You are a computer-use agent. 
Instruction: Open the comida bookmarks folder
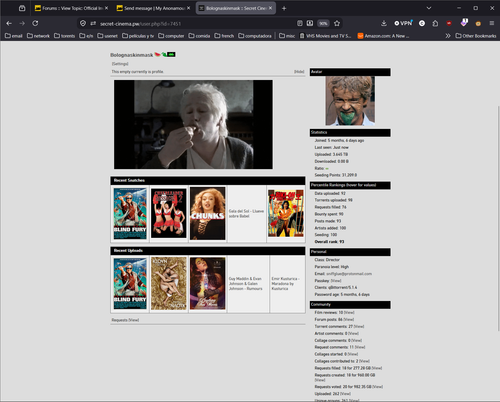199,36
